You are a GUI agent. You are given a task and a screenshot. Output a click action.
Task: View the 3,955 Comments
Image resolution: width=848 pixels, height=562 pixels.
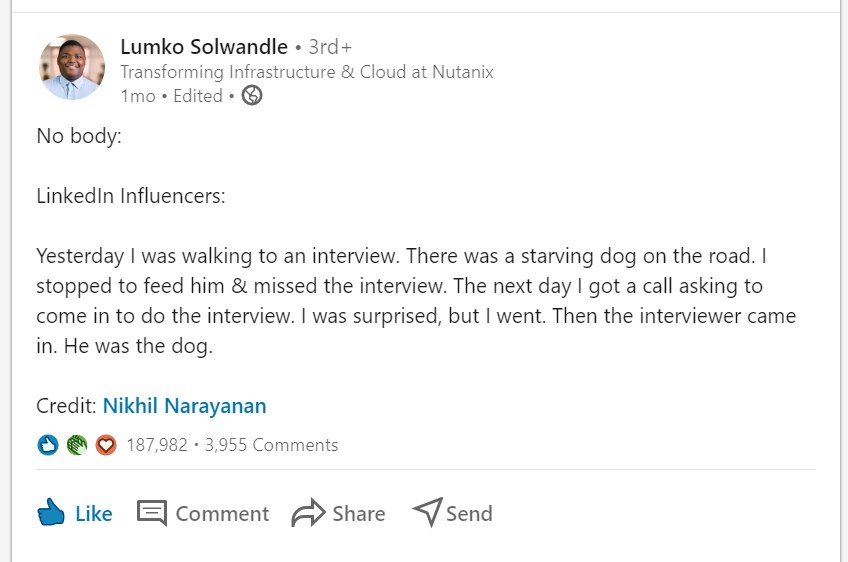271,445
